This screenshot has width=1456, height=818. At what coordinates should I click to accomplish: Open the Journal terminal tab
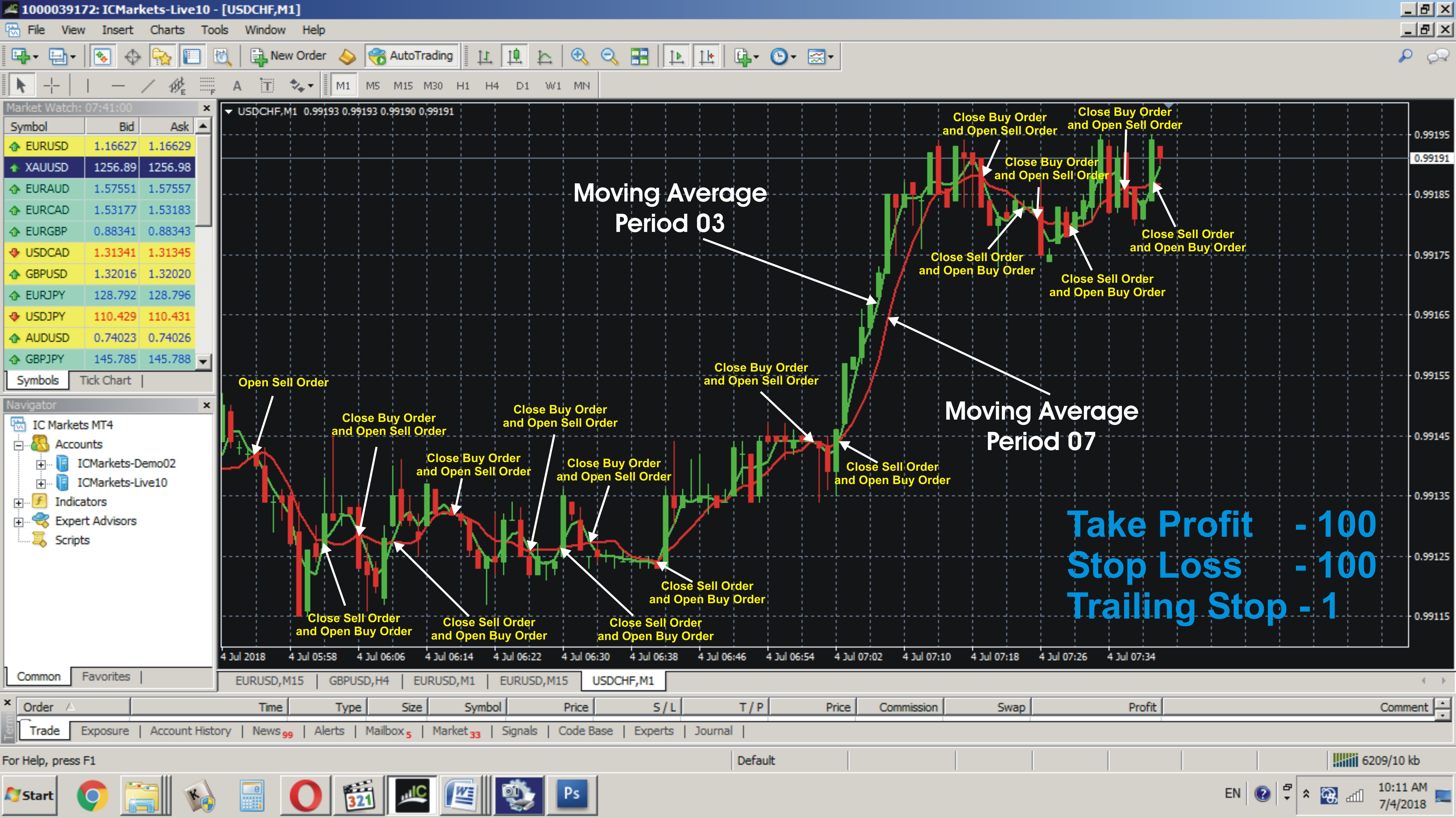(713, 731)
